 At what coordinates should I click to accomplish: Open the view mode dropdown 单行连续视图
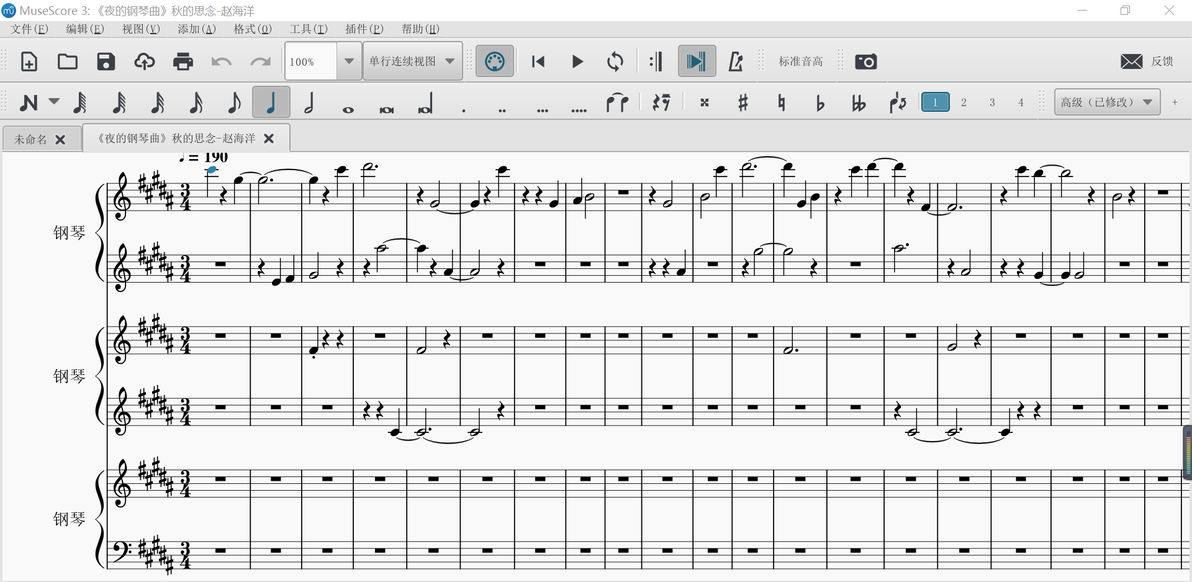point(413,62)
